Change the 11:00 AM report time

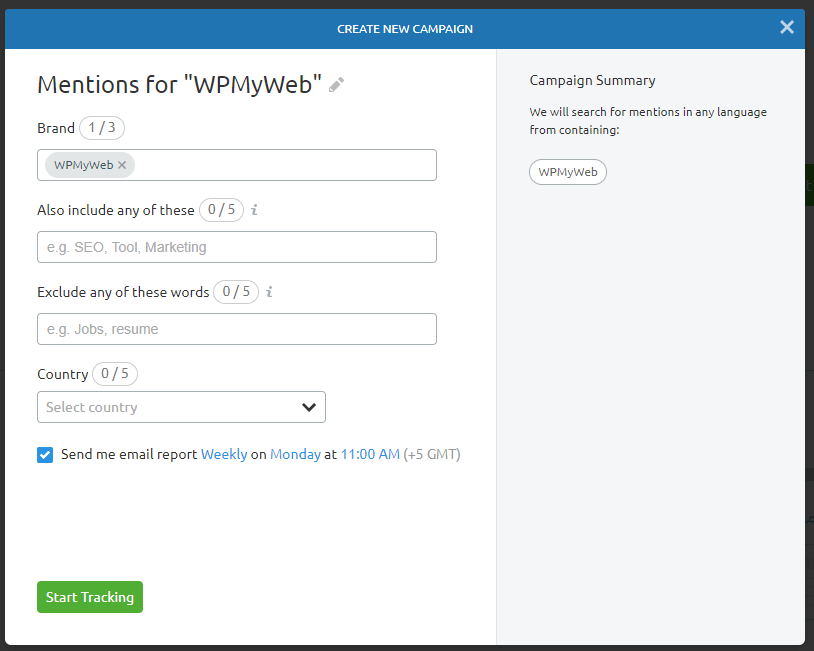click(370, 454)
